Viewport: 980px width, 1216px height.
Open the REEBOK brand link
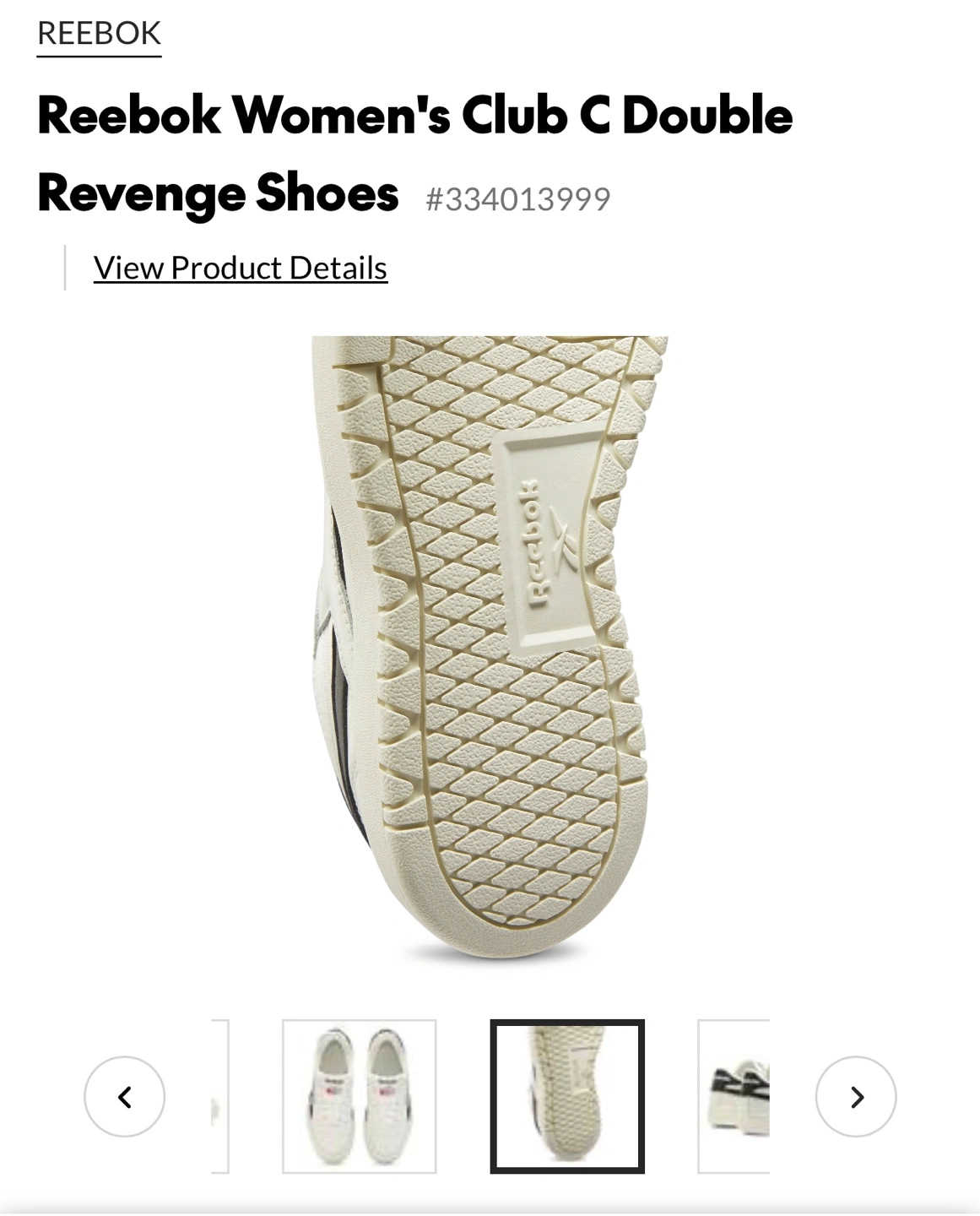(99, 35)
